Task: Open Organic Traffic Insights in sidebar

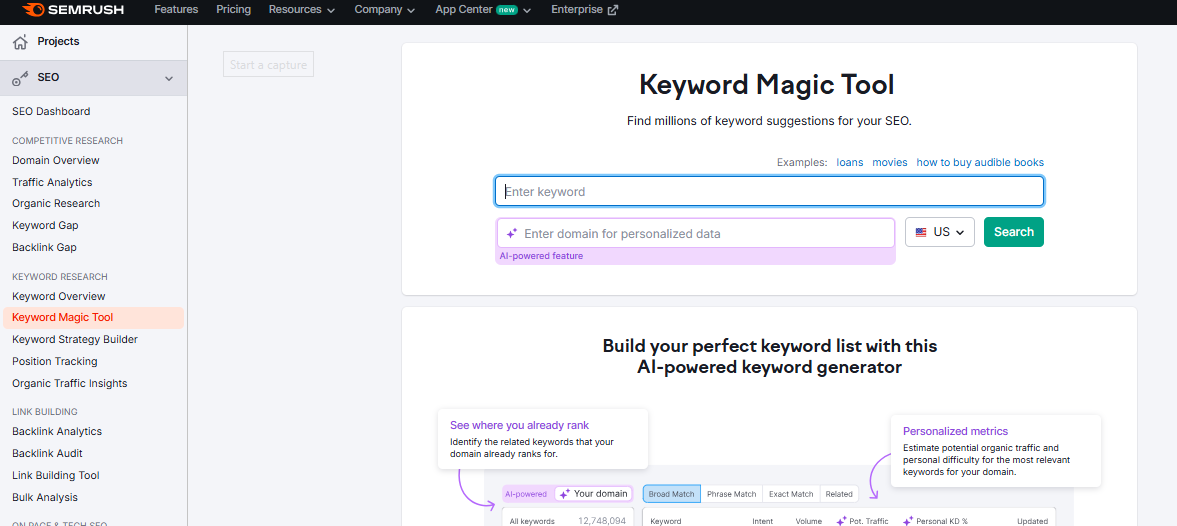Action: pyautogui.click(x=70, y=383)
